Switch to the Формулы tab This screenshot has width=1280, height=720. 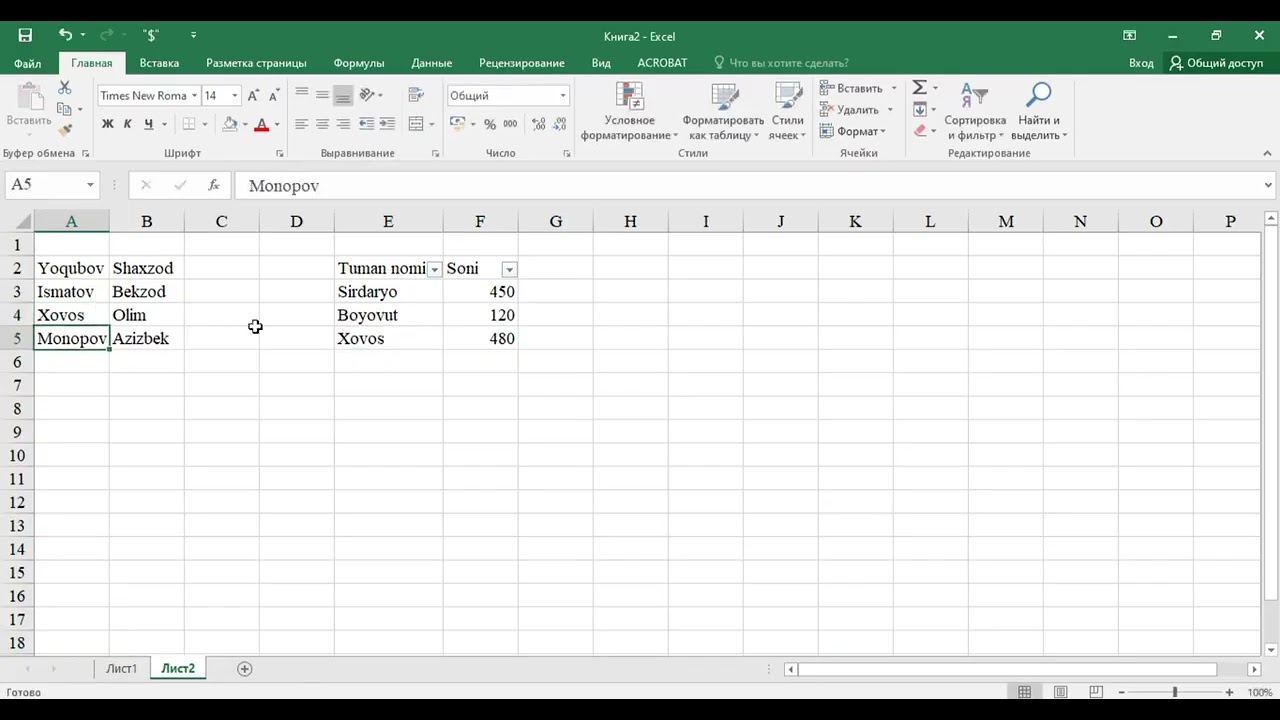[x=359, y=63]
